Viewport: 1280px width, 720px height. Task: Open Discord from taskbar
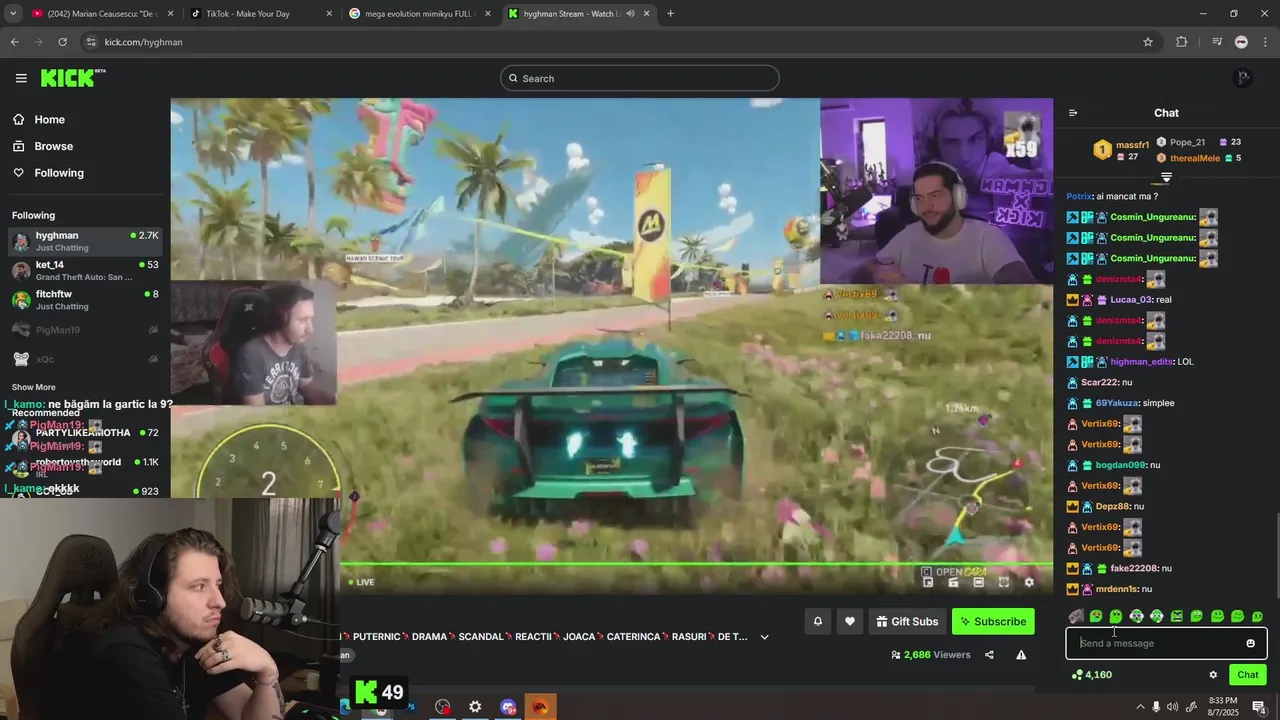click(x=508, y=707)
